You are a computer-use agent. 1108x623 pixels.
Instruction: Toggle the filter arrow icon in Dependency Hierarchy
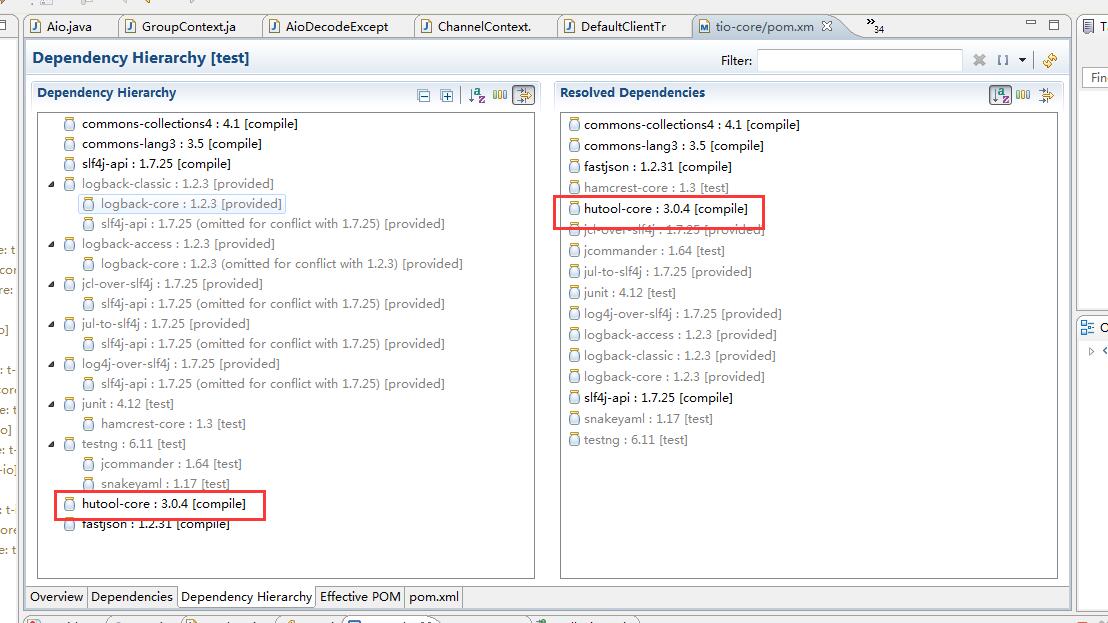click(523, 95)
